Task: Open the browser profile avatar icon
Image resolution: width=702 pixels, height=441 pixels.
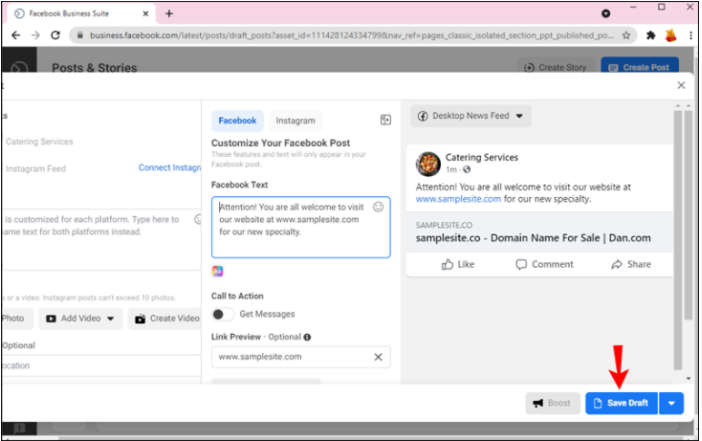Action: coord(671,35)
